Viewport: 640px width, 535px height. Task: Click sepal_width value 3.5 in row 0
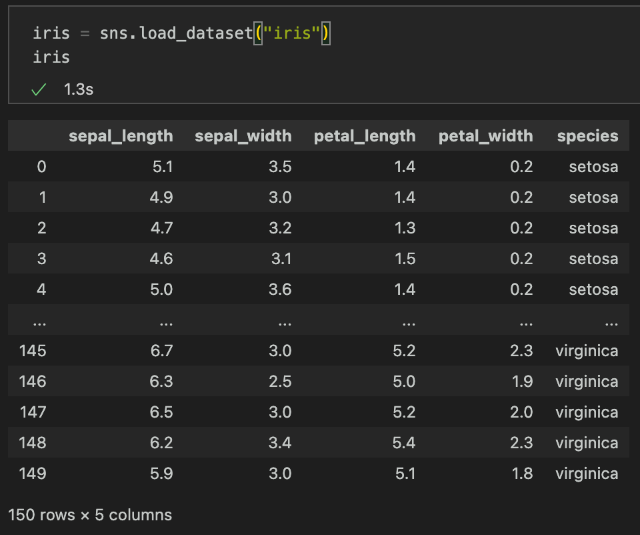click(280, 166)
